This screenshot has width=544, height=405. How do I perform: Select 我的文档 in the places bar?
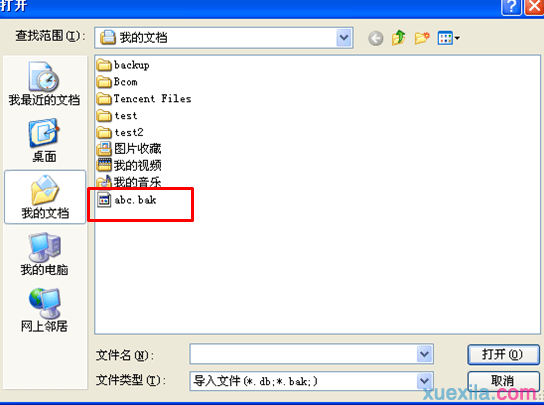click(x=45, y=197)
